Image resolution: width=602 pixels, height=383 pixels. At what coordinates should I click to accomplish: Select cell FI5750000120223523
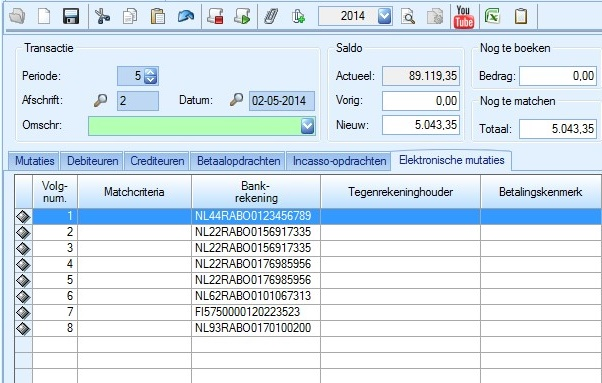click(x=256, y=312)
